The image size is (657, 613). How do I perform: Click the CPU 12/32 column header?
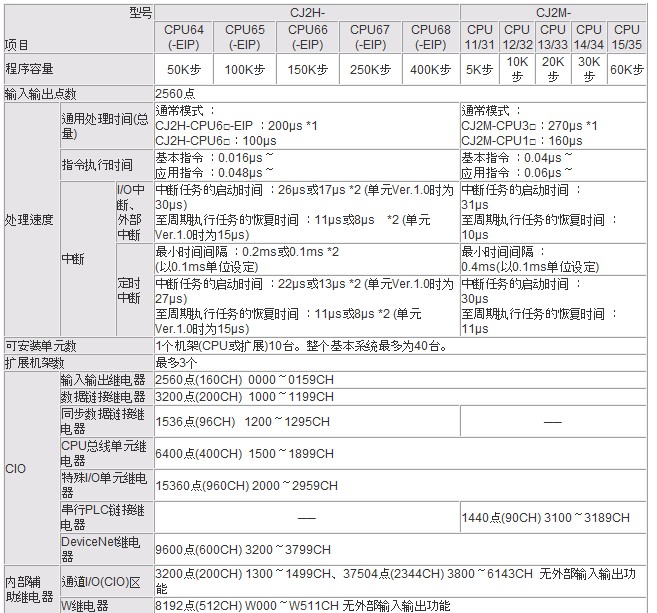pyautogui.click(x=517, y=37)
